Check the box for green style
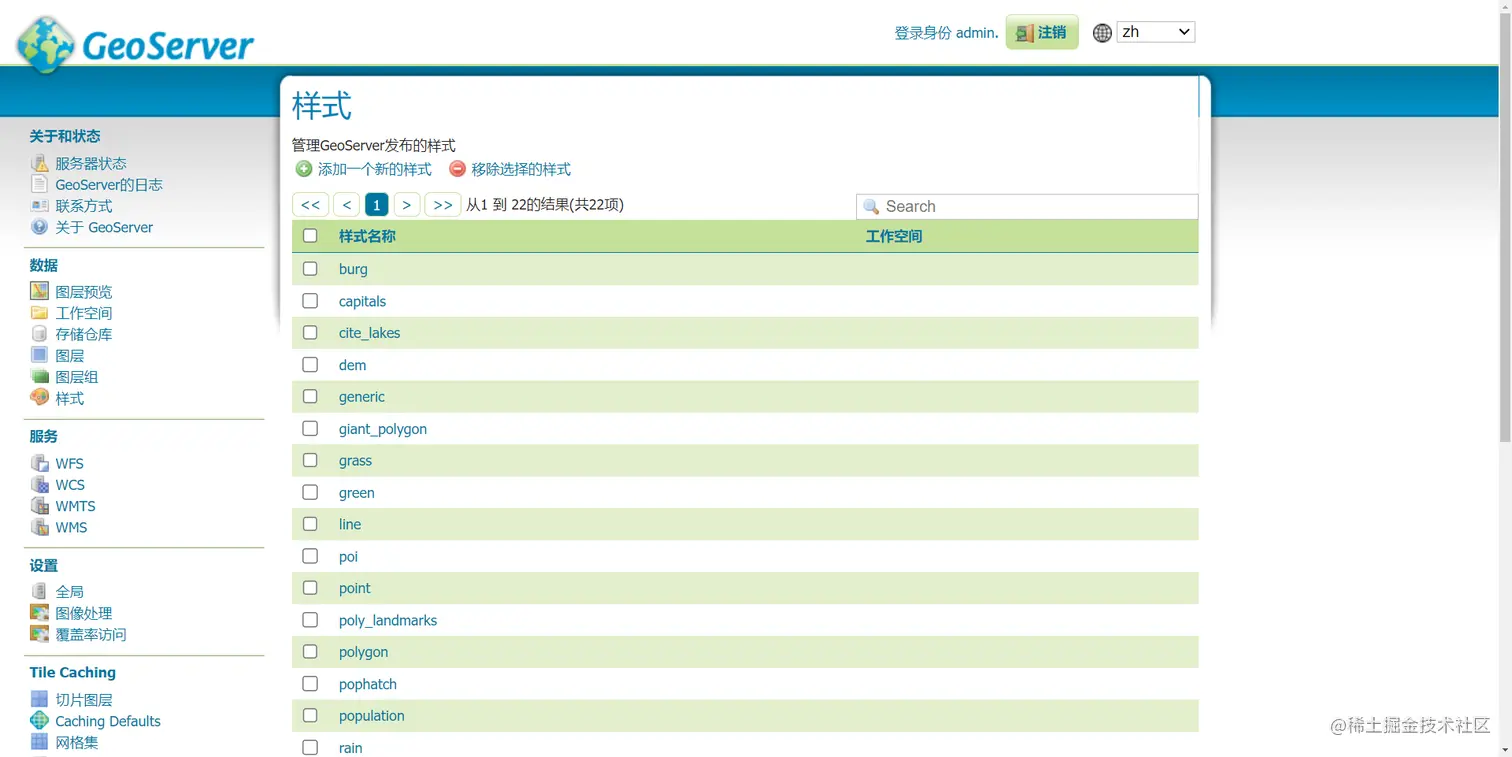Image resolution: width=1512 pixels, height=757 pixels. pos(310,492)
